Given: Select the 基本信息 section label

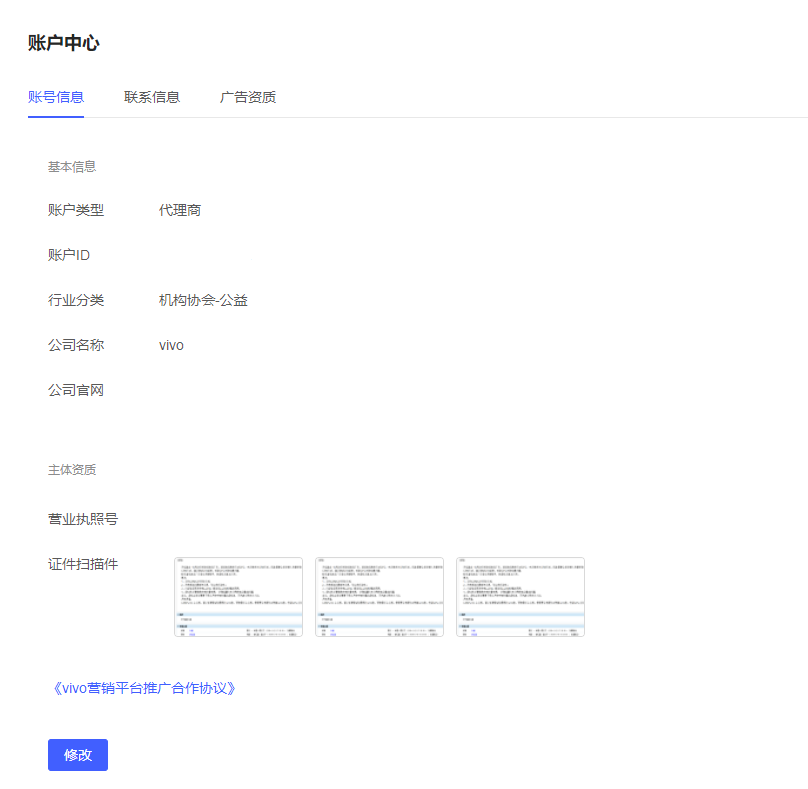Looking at the screenshot, I should (x=69, y=167).
